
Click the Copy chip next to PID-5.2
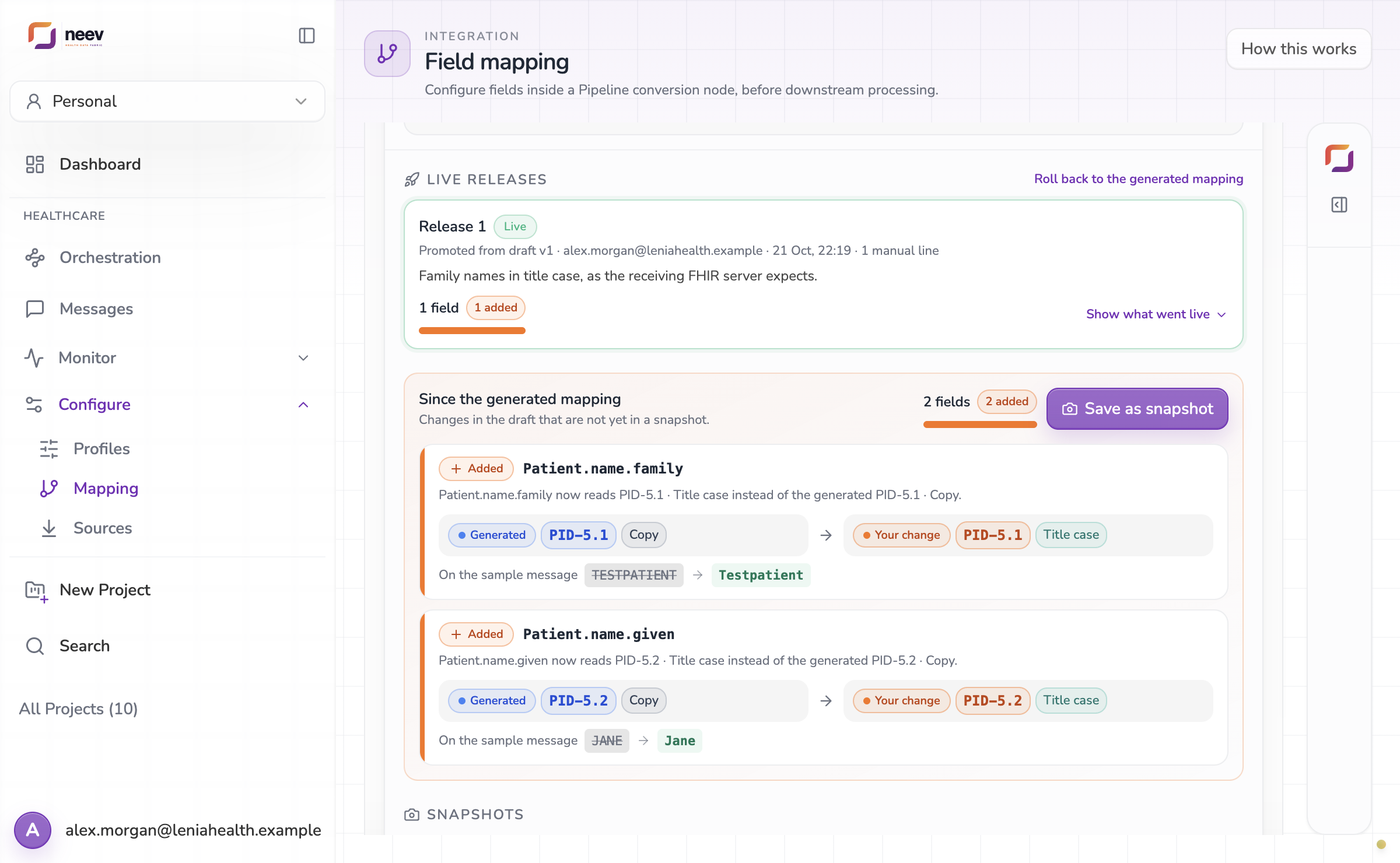point(643,701)
